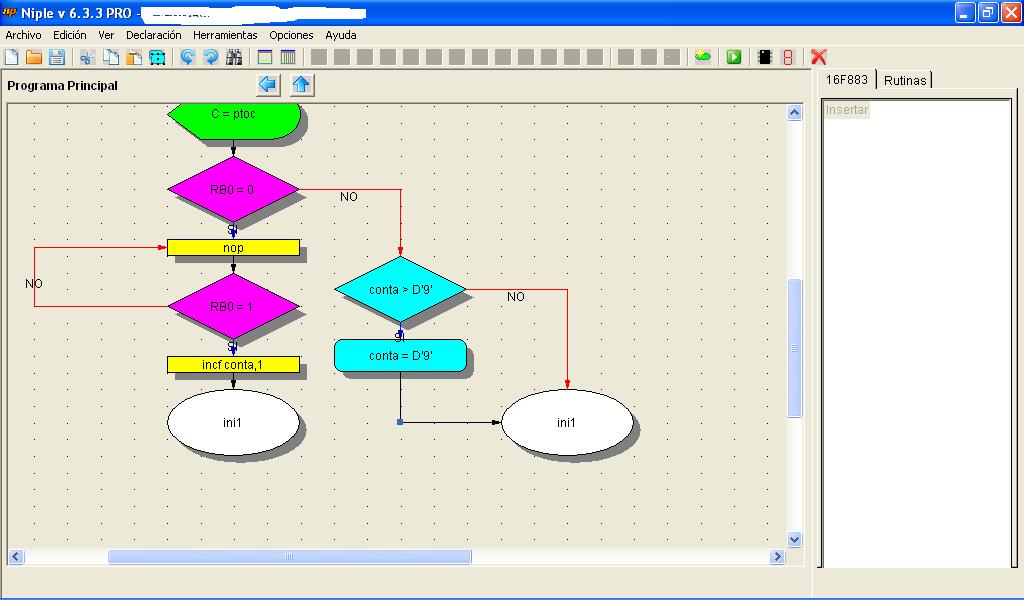This screenshot has width=1024, height=600.
Task: Open a project via the folder icon
Action: pyautogui.click(x=34, y=57)
